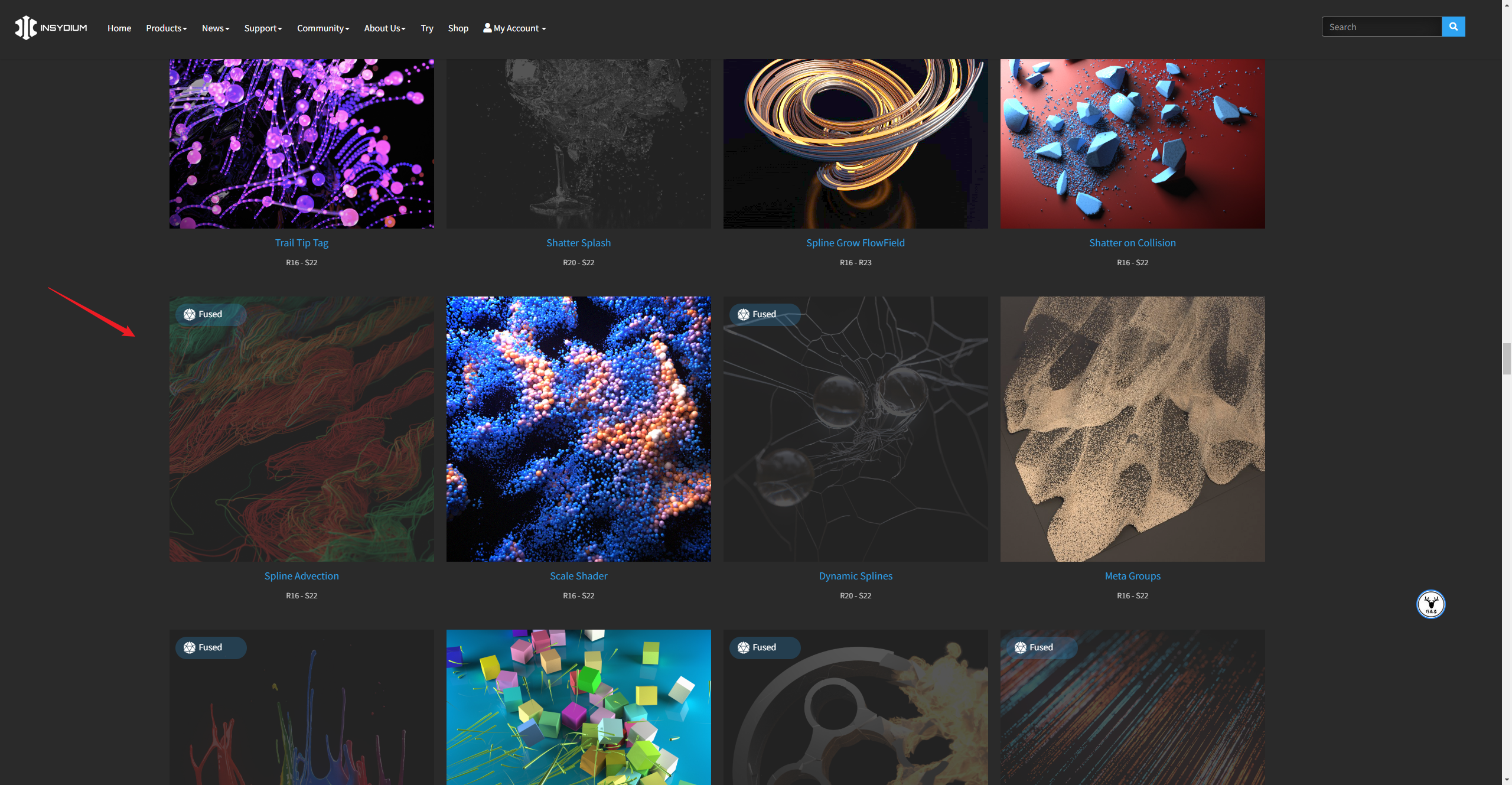Open the Shop page
This screenshot has height=785, width=1512.
458,28
